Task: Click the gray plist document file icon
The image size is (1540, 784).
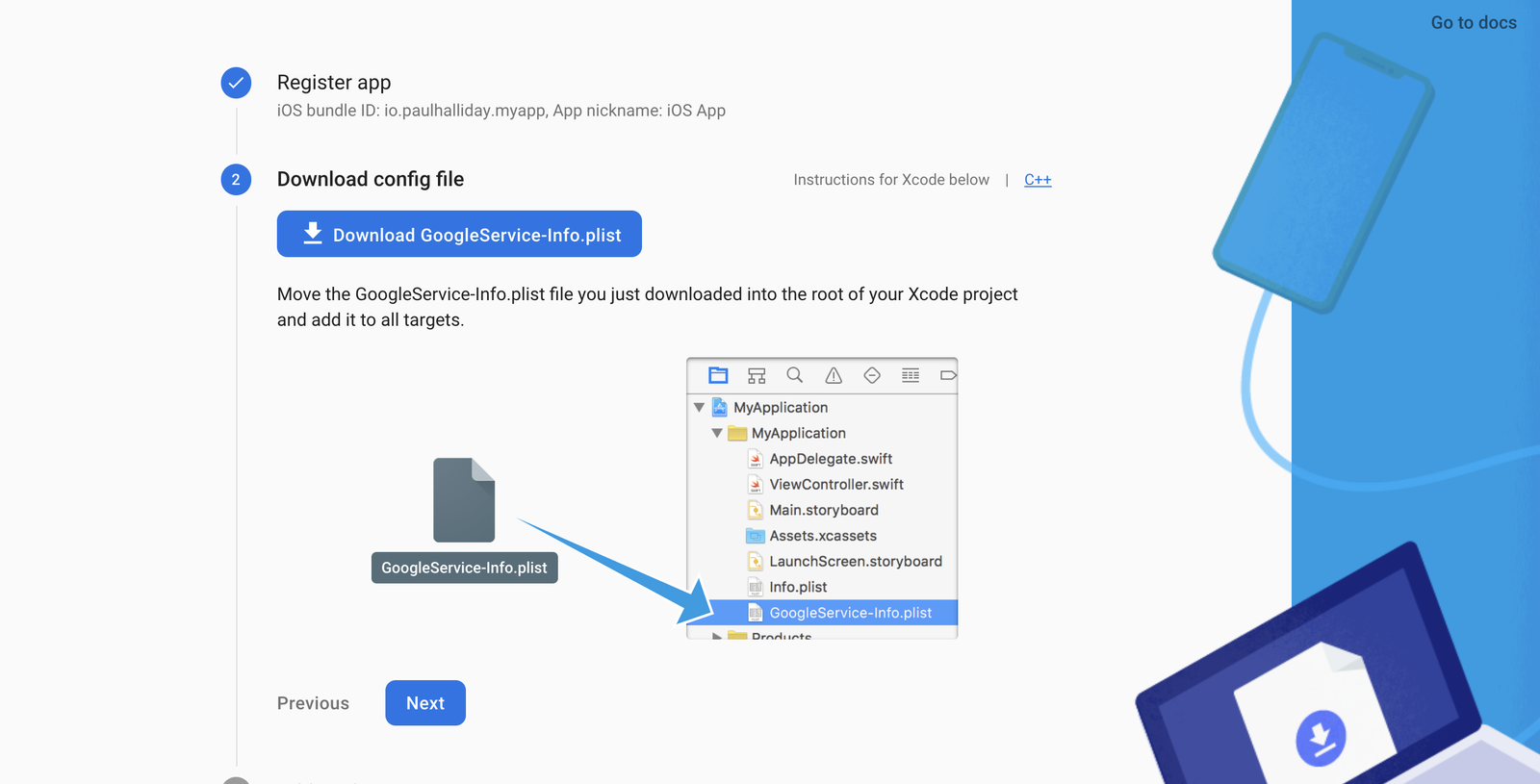Action: (x=464, y=500)
